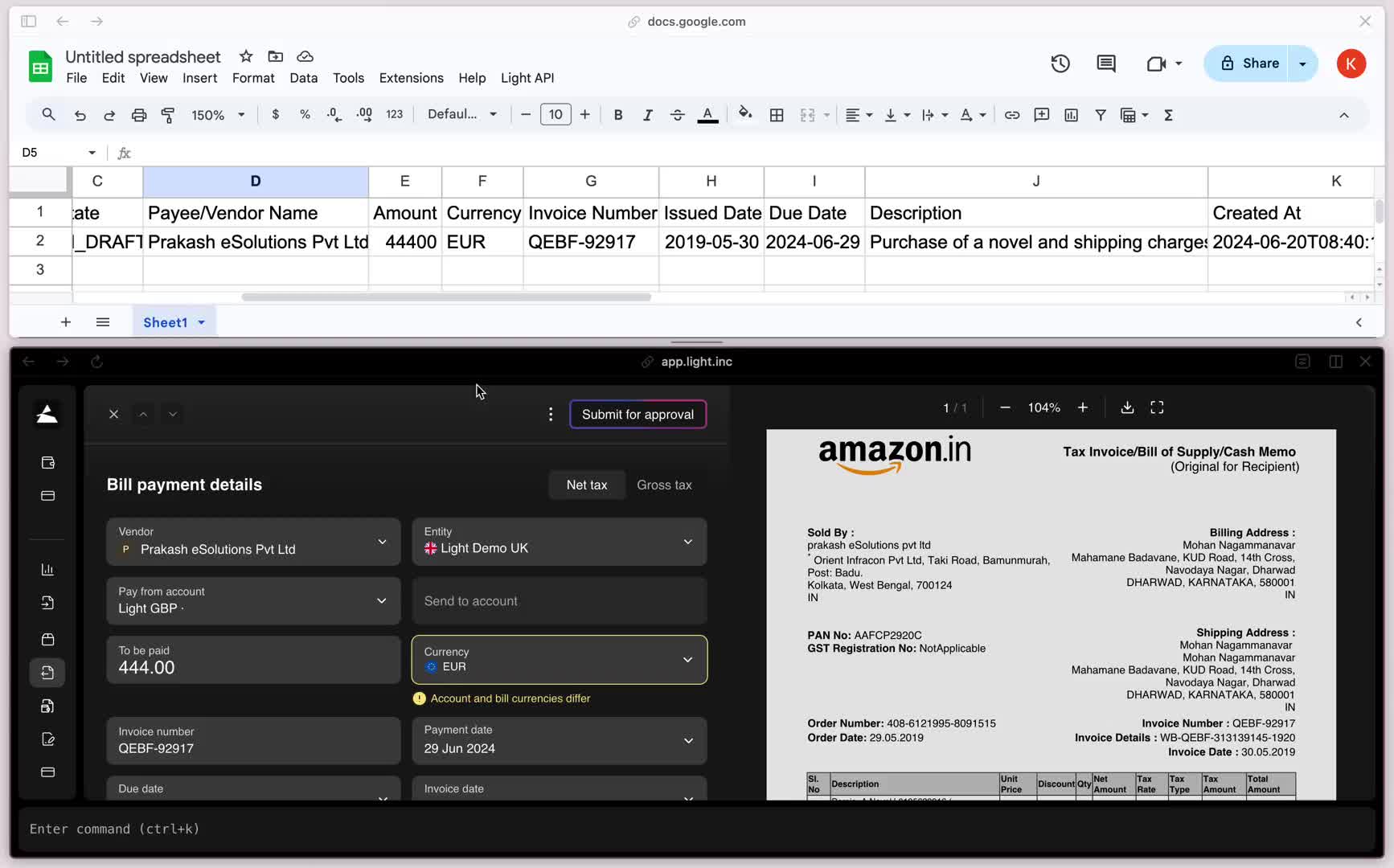Viewport: 1394px width, 868px height.
Task: Insert link using the toolbar icon
Action: point(1012,115)
